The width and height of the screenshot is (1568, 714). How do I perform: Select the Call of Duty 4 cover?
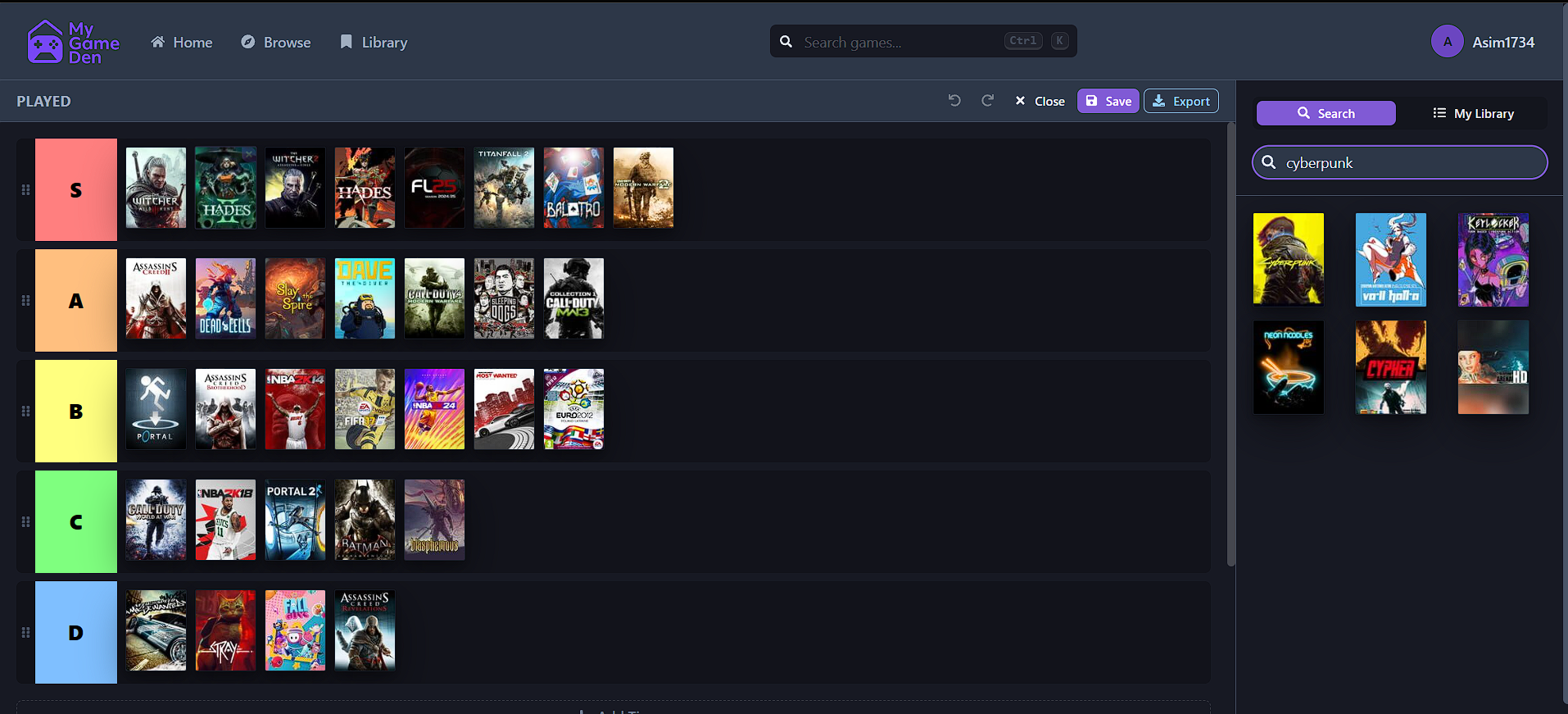coord(434,298)
